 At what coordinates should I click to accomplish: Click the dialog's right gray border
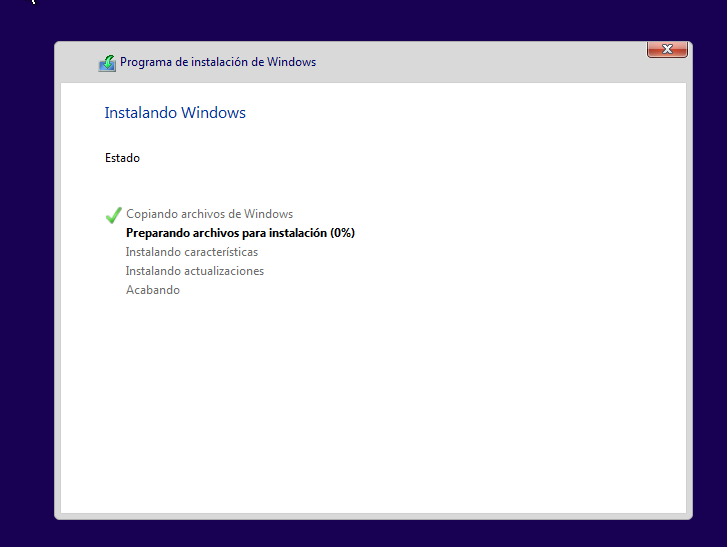689,300
